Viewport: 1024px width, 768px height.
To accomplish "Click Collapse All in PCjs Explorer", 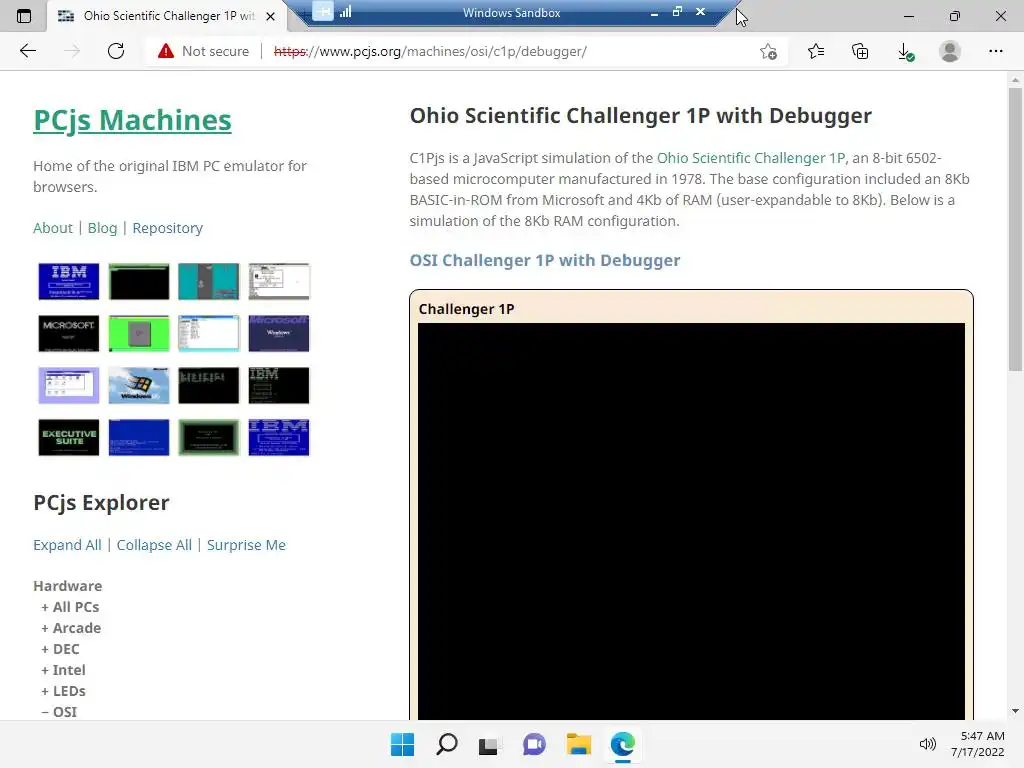I will click(x=154, y=545).
